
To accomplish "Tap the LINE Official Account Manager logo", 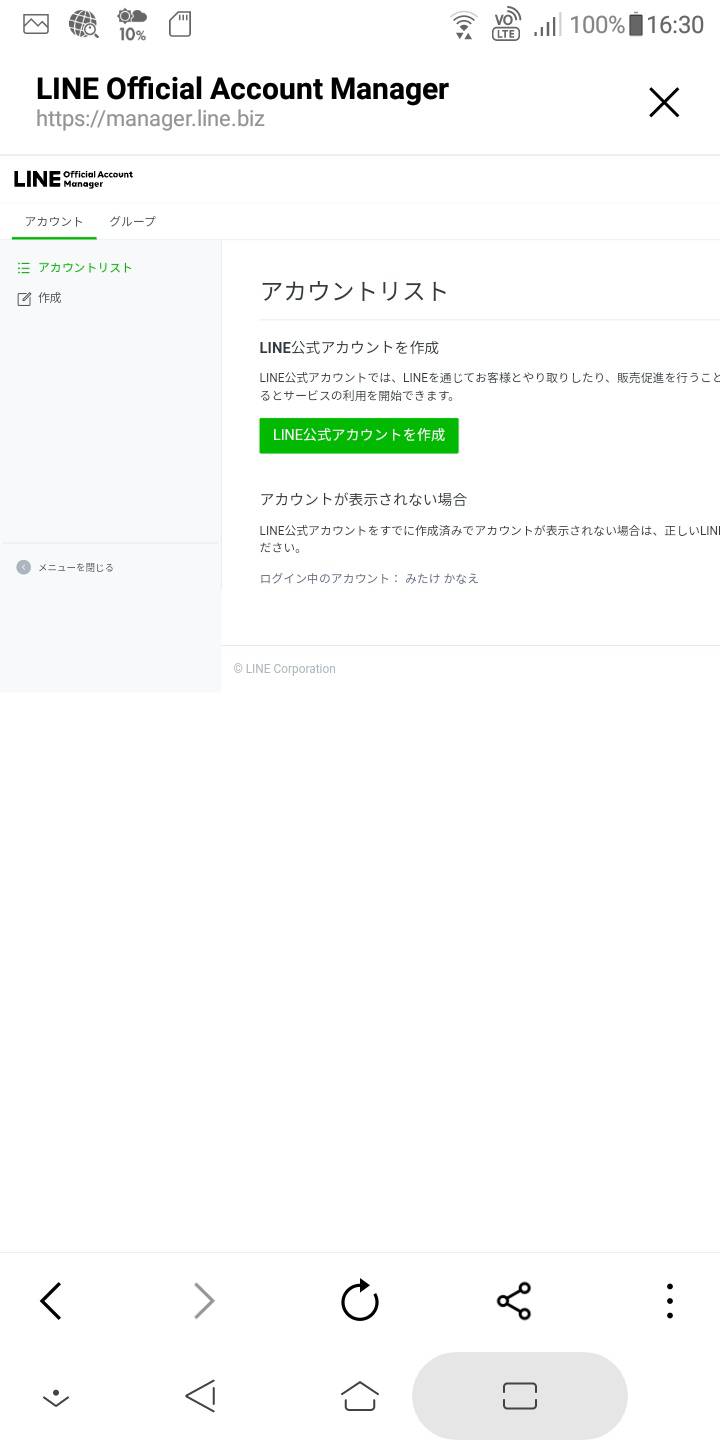I will 73,179.
